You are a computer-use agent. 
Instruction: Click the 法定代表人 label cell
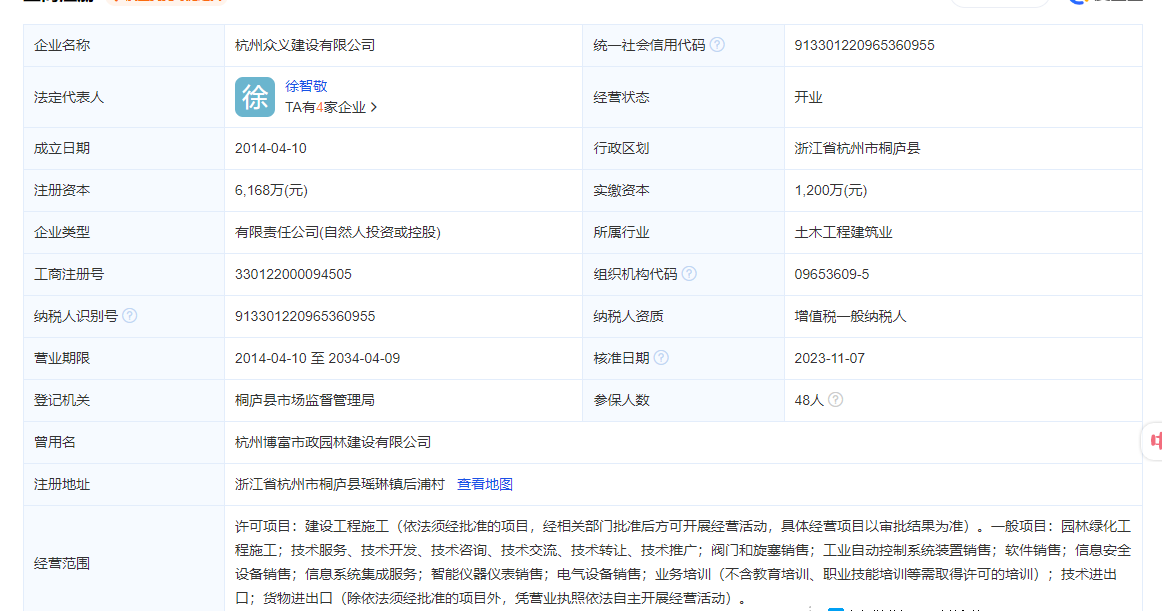[x=124, y=97]
